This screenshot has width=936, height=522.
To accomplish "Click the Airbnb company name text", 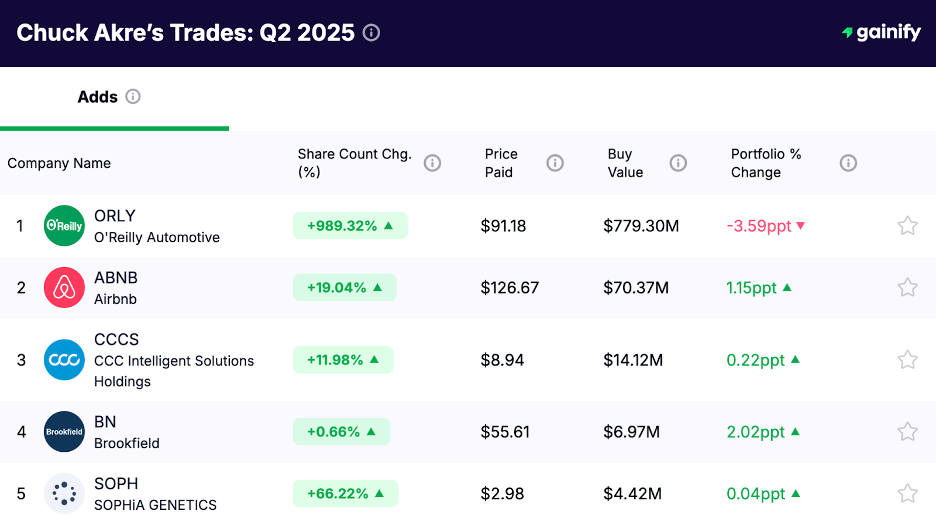I will coord(115,299).
